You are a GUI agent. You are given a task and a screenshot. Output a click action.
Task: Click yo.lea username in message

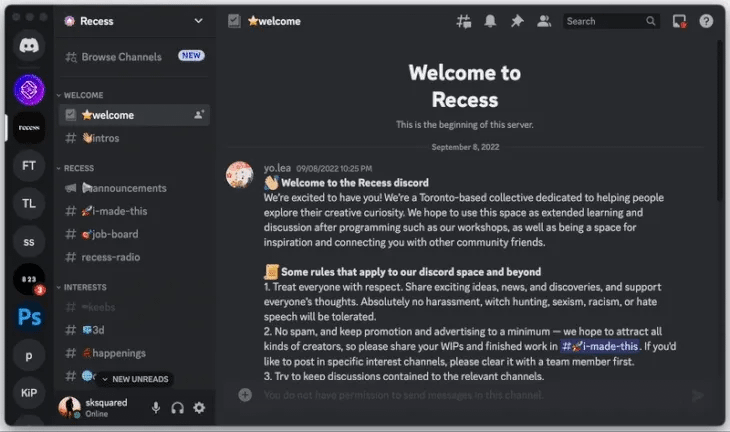[x=277, y=168]
